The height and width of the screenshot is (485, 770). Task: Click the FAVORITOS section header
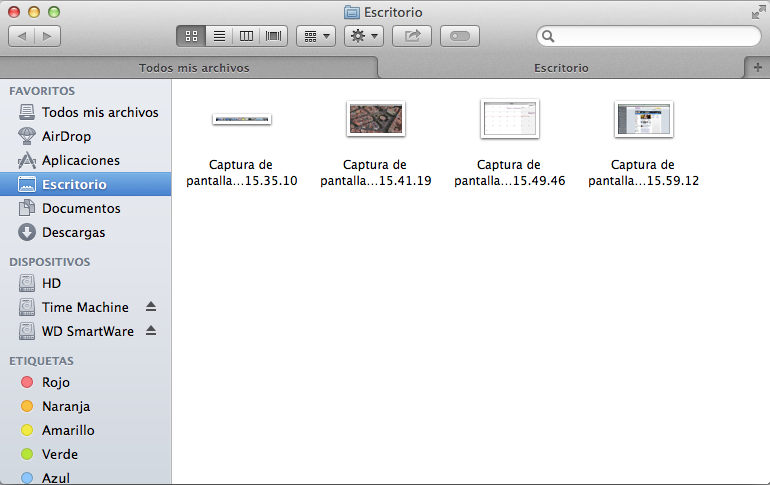point(42,91)
